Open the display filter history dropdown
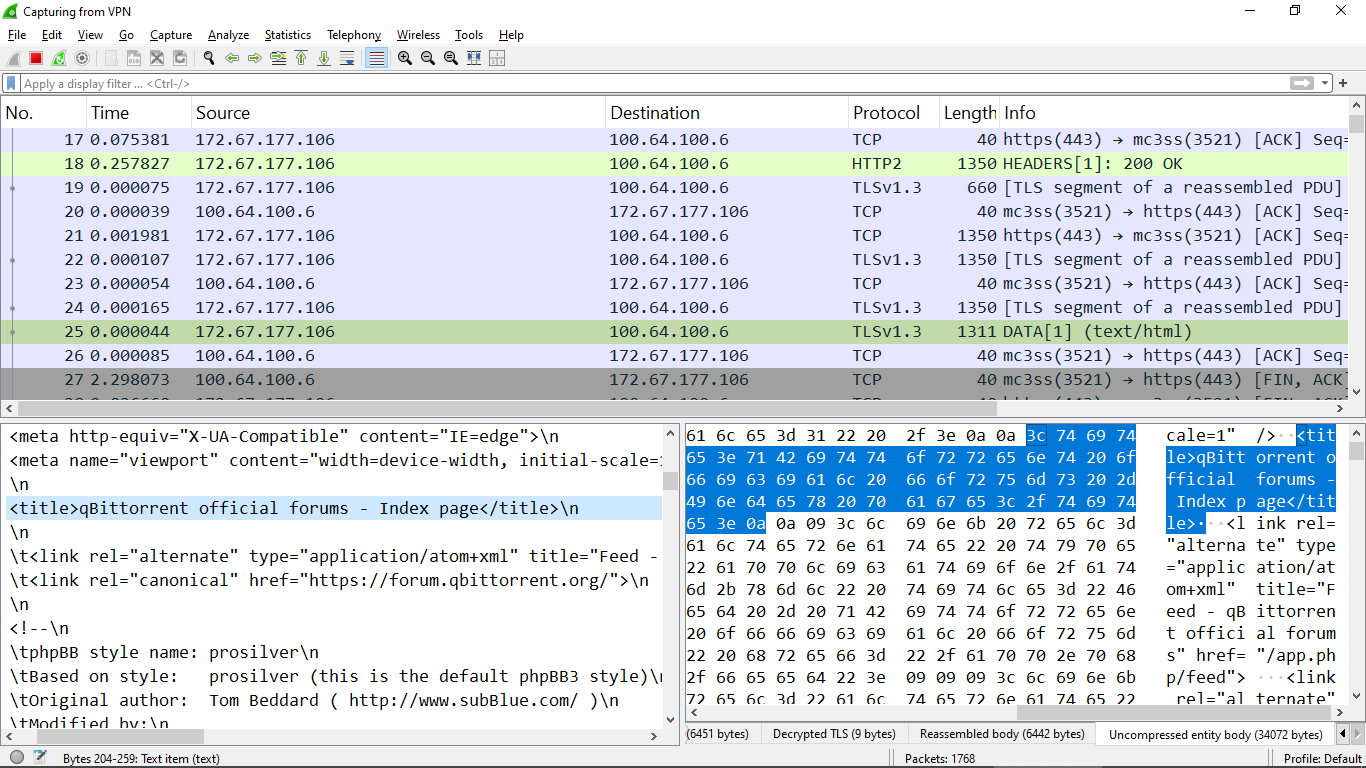 coord(1326,84)
